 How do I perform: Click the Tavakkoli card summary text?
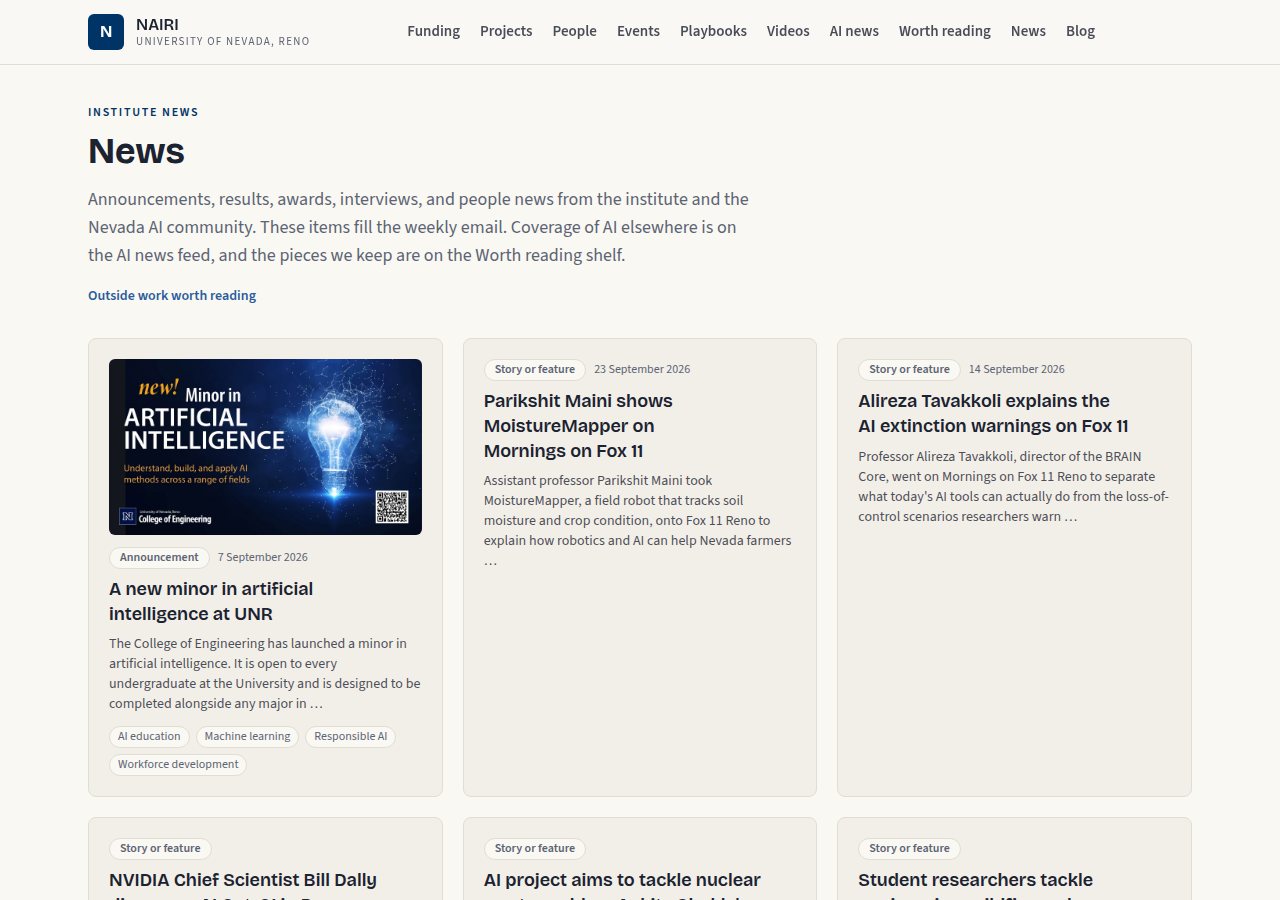1013,486
